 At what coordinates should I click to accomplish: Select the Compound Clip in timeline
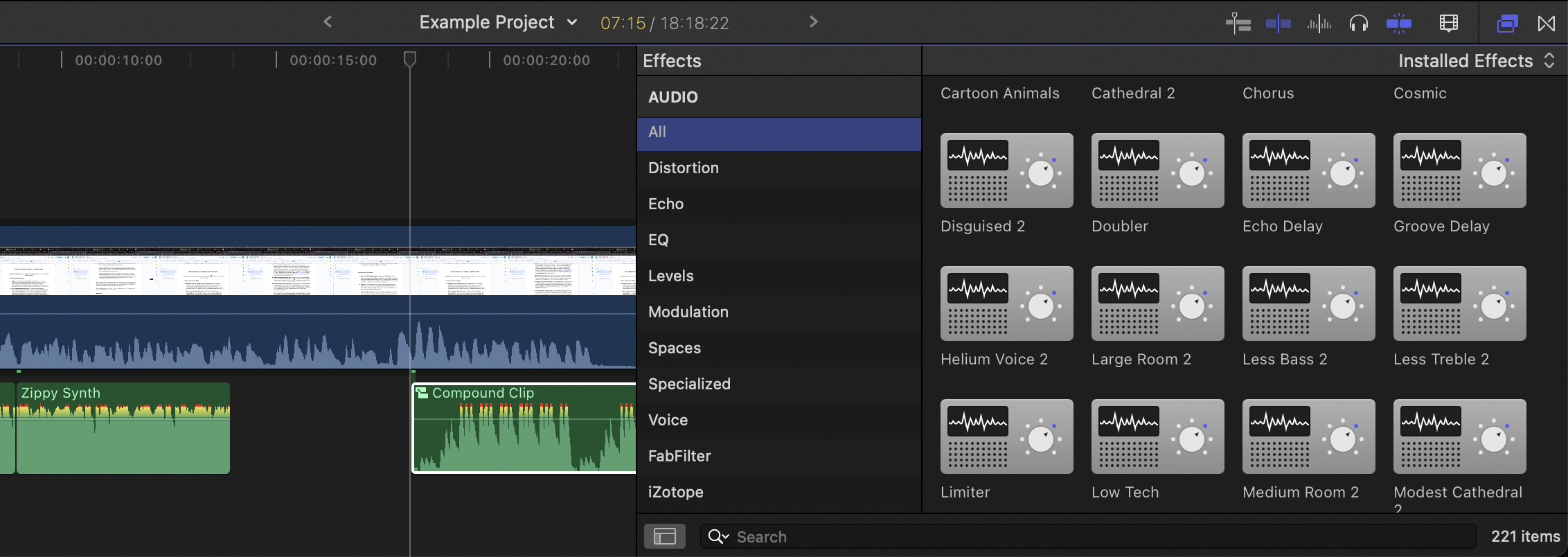(x=524, y=428)
